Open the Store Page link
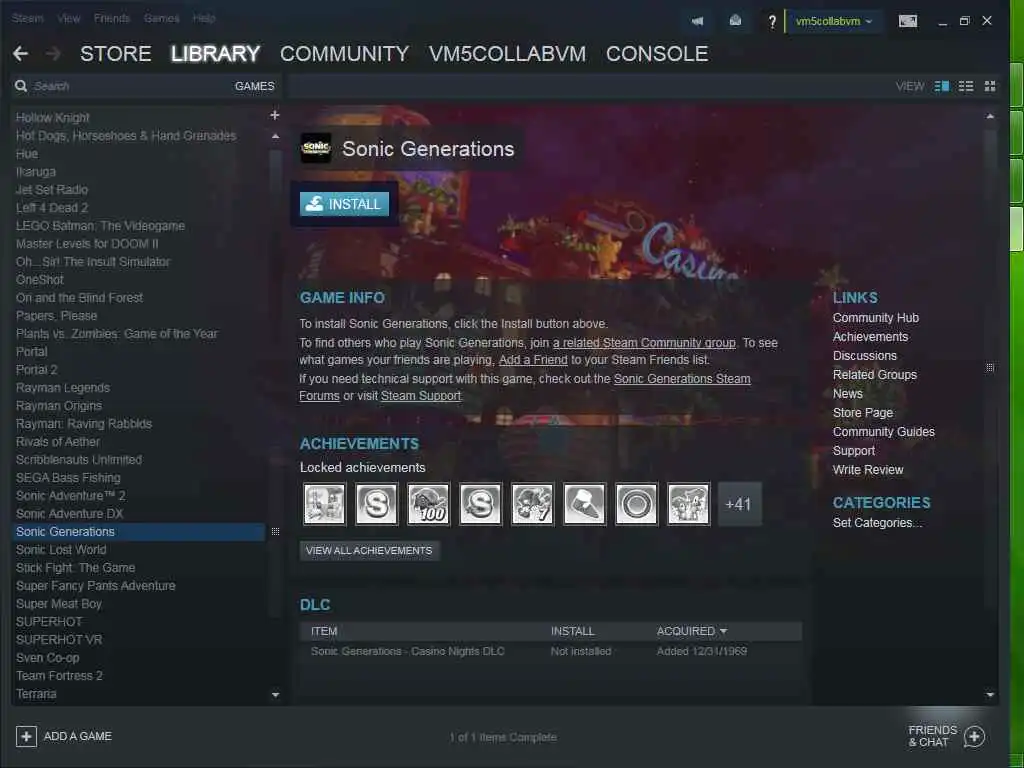Viewport: 1024px width, 768px height. [863, 413]
